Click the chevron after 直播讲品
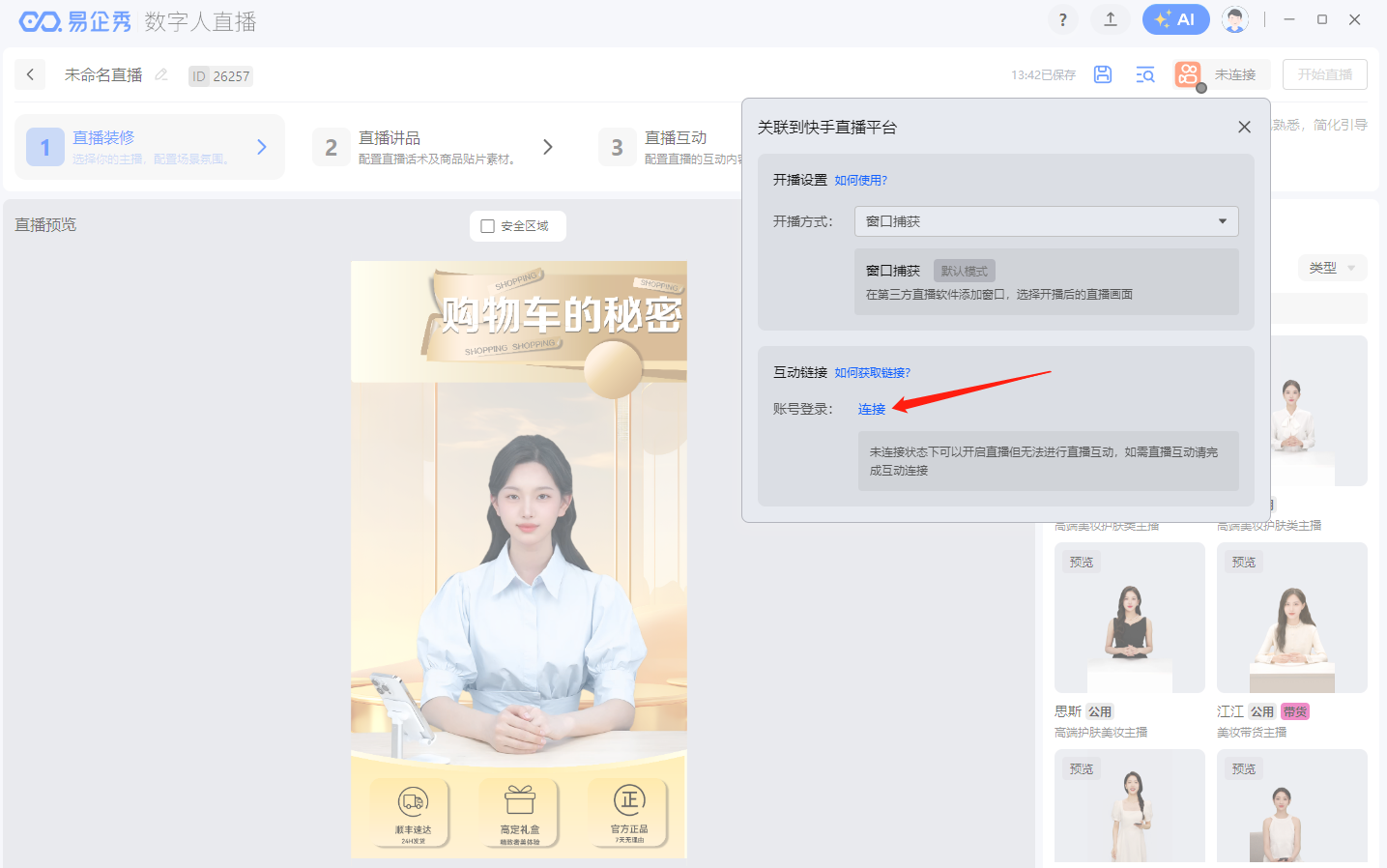The width and height of the screenshot is (1387, 868). pos(548,147)
